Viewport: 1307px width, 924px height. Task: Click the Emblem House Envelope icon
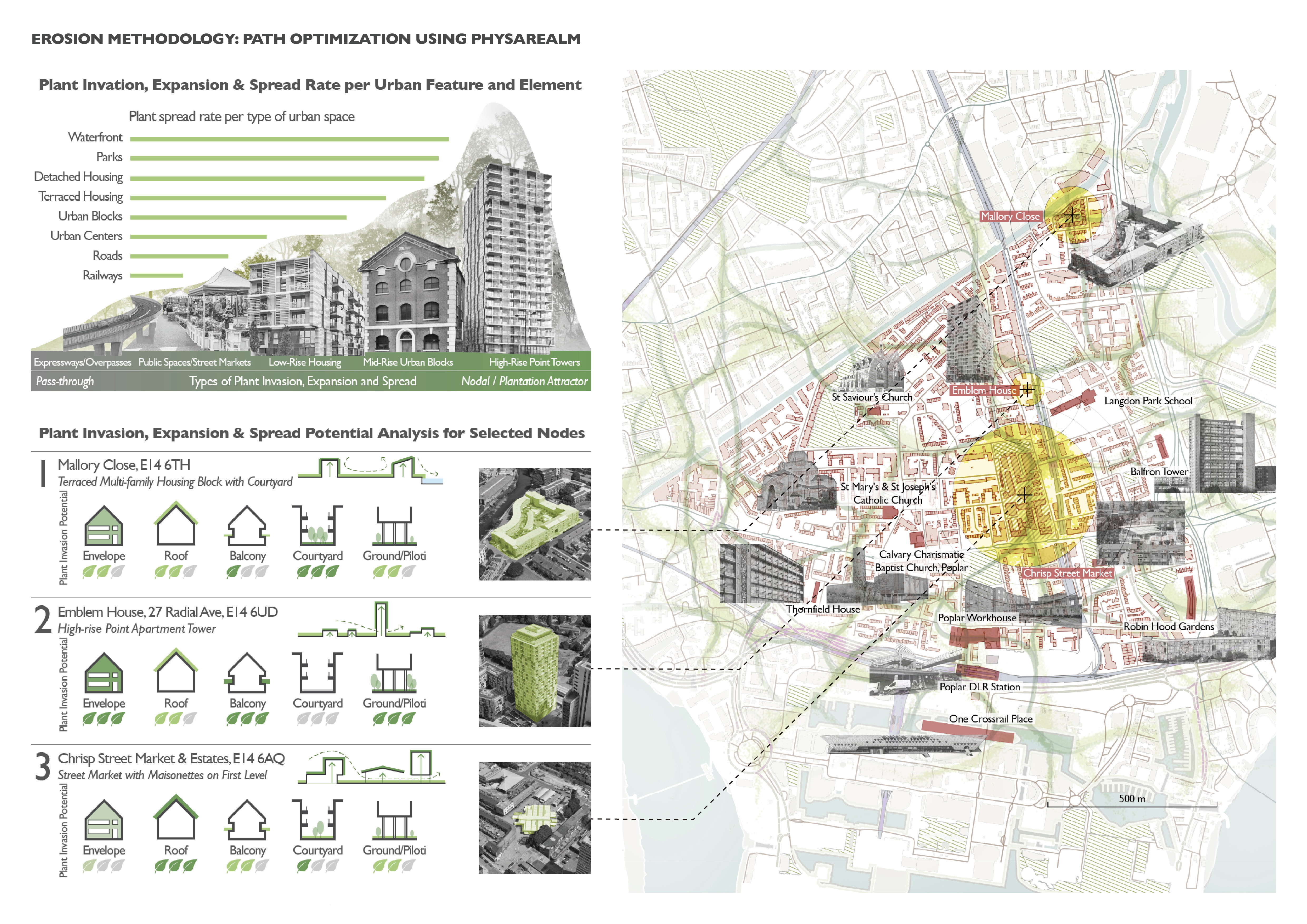click(104, 672)
